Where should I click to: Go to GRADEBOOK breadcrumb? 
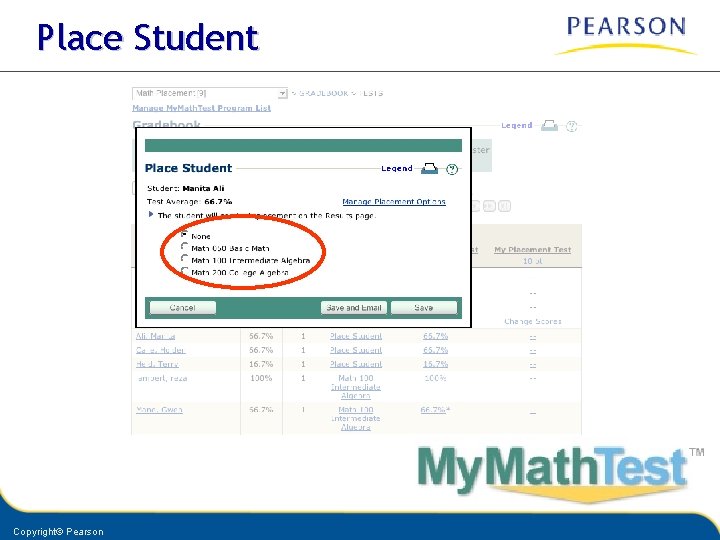pyautogui.click(x=324, y=93)
